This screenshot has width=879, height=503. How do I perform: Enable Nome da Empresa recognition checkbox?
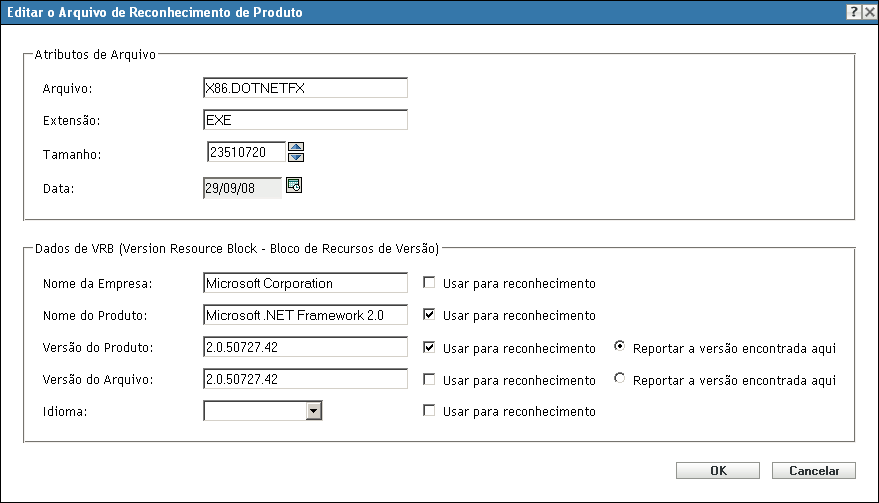pyautogui.click(x=429, y=283)
